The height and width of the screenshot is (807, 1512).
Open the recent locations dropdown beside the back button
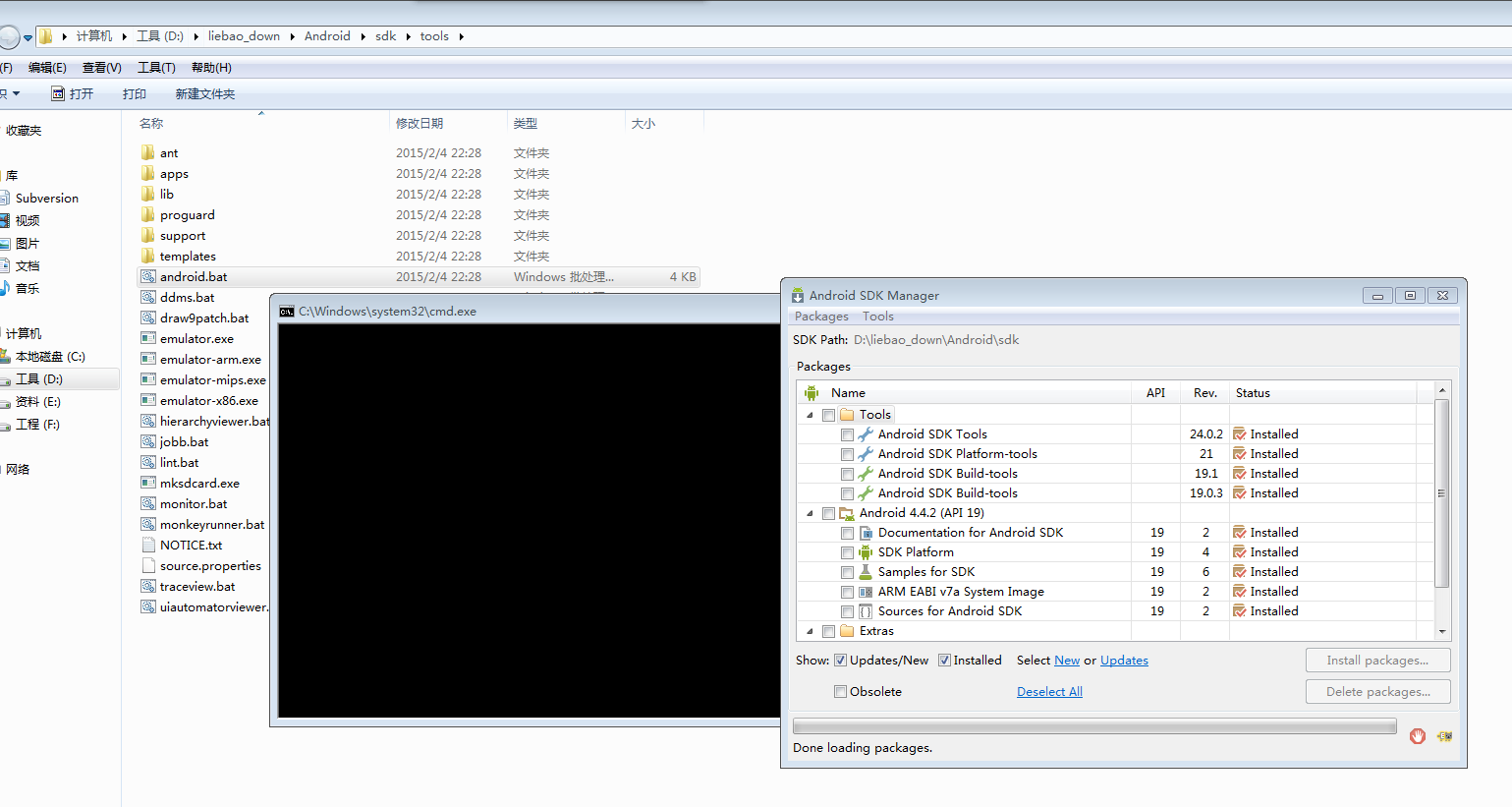click(28, 37)
